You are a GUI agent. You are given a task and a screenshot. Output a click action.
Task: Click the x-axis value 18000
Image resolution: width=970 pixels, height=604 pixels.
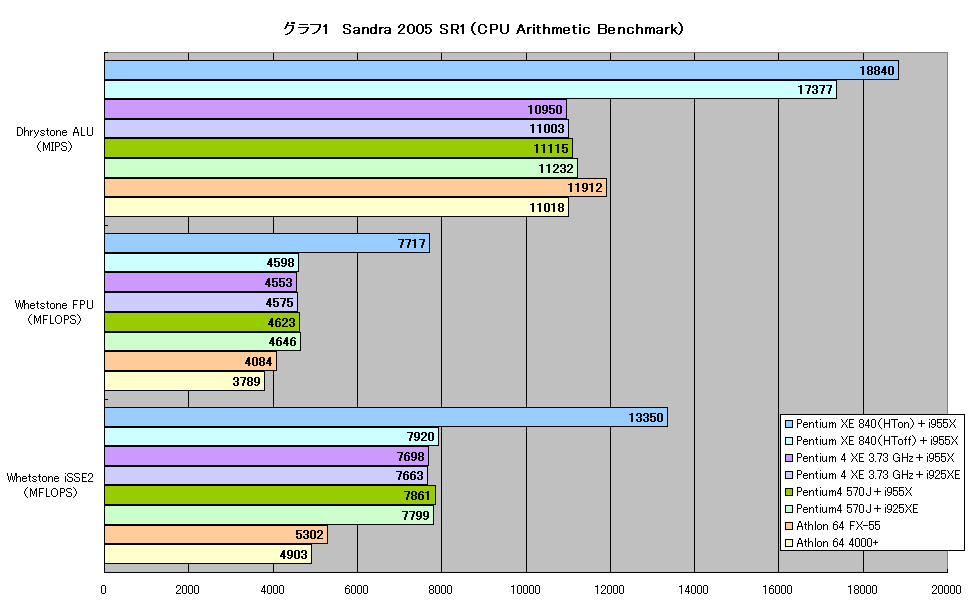(862, 590)
